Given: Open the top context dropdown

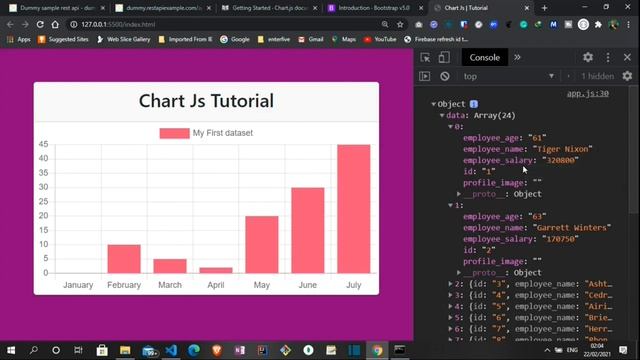Looking at the screenshot, I should point(509,76).
